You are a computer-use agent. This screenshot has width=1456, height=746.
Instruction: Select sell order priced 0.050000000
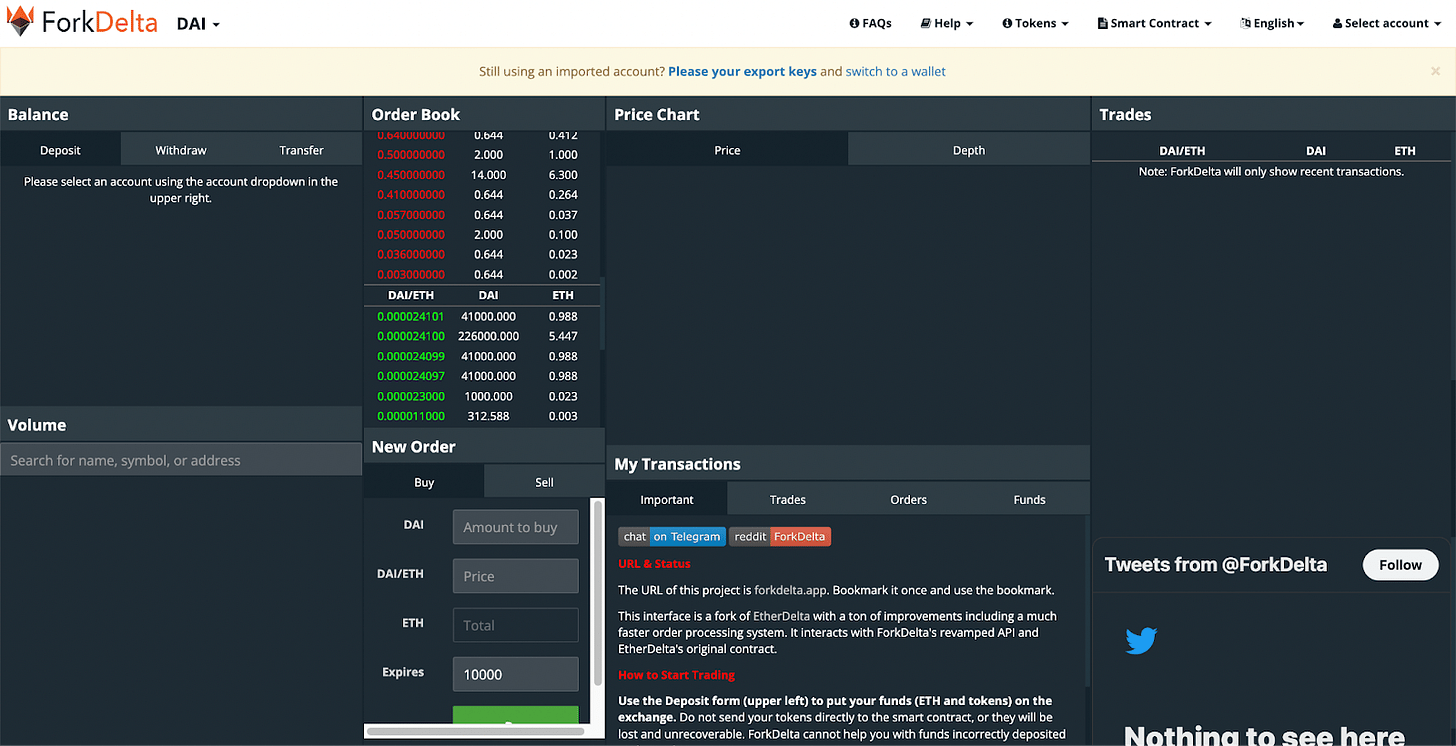(482, 235)
